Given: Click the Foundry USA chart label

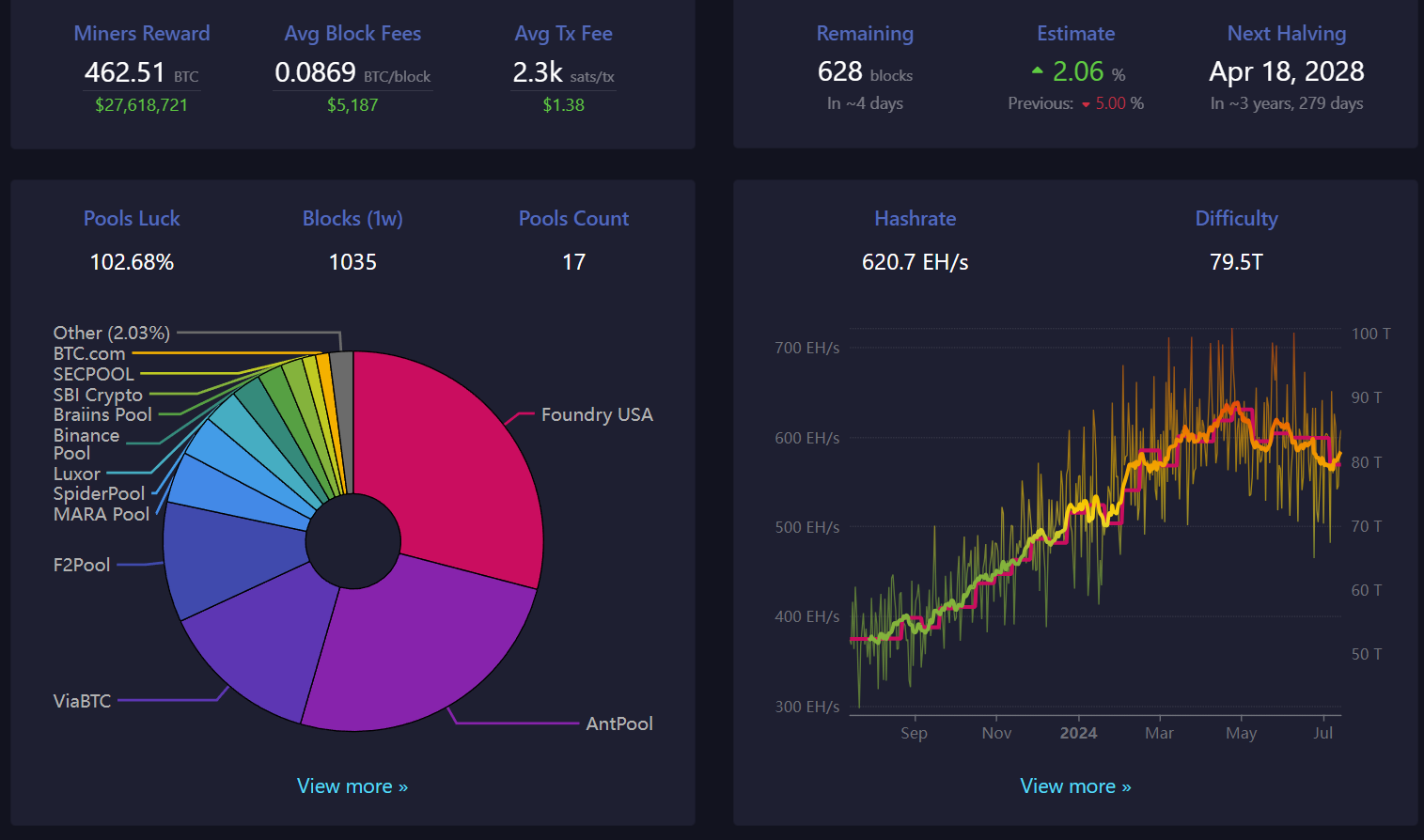Looking at the screenshot, I should [x=597, y=414].
